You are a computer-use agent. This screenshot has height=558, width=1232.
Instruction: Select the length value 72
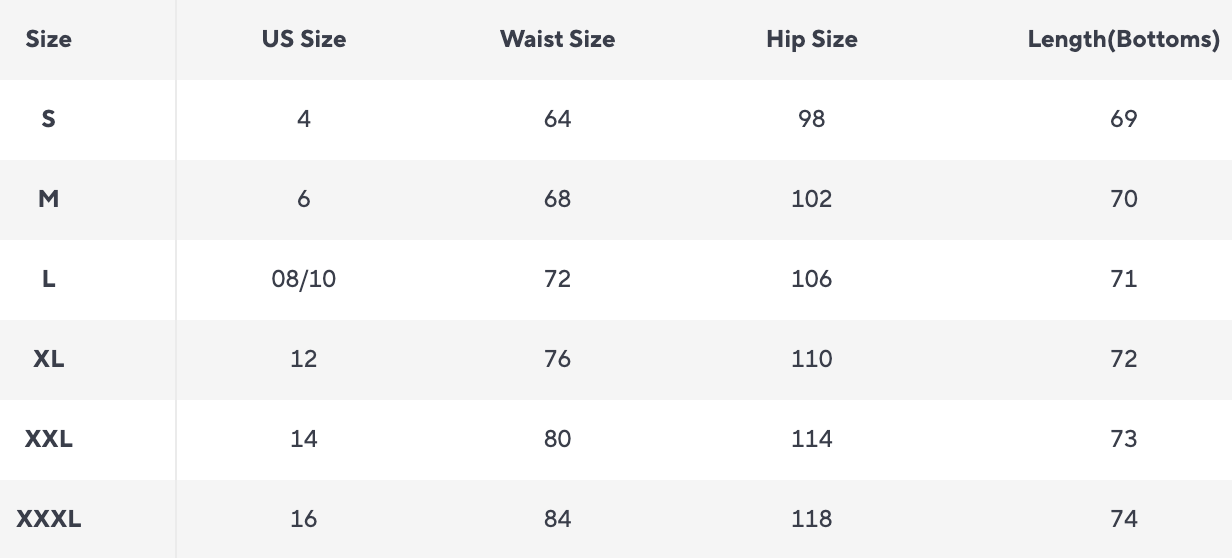(1123, 359)
